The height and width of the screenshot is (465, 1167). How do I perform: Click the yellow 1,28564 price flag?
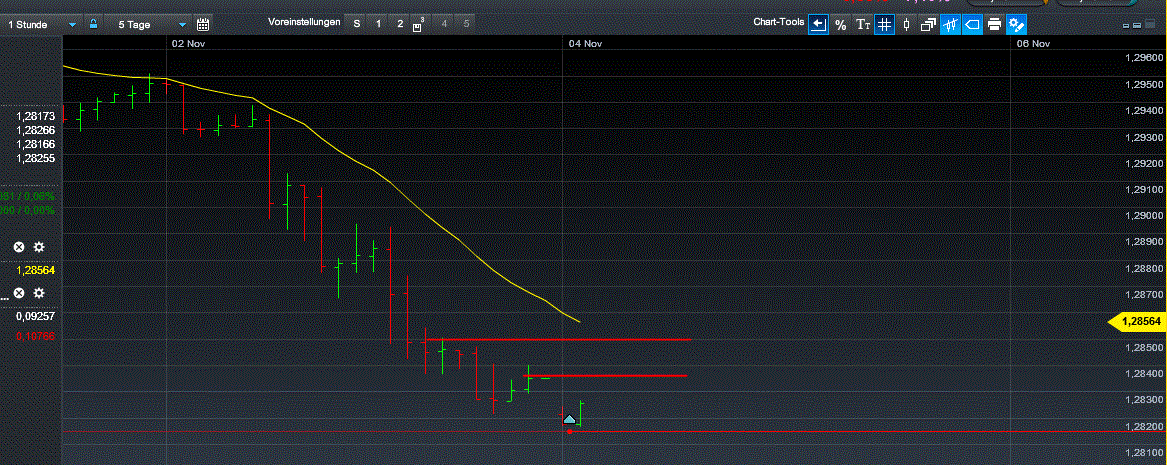click(x=1136, y=321)
